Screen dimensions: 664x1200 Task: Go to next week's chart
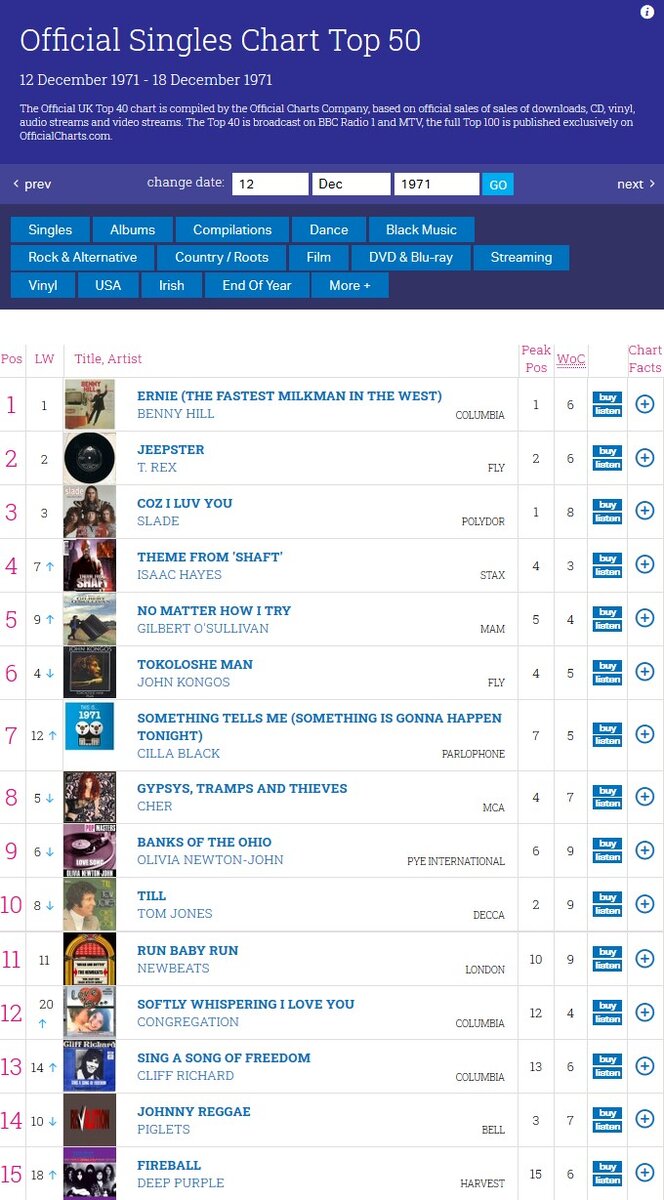pos(636,184)
